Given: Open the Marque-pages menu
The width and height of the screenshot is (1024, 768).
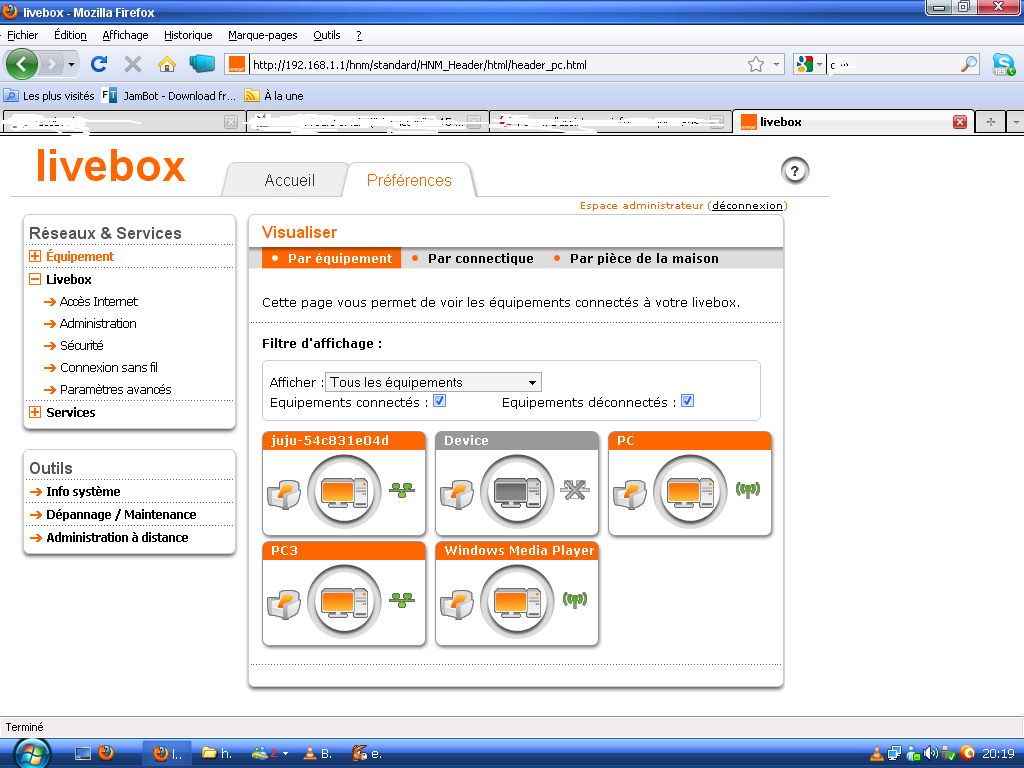Looking at the screenshot, I should tap(262, 35).
